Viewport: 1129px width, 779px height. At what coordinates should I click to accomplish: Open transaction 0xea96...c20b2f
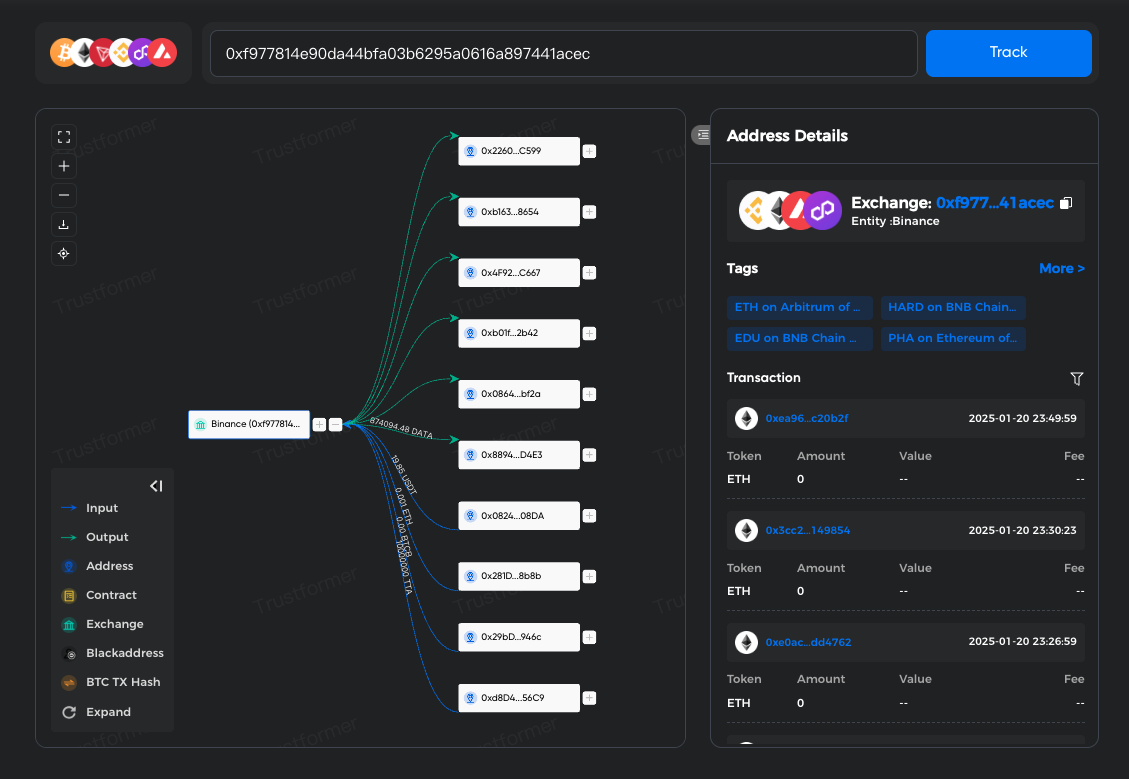806,418
